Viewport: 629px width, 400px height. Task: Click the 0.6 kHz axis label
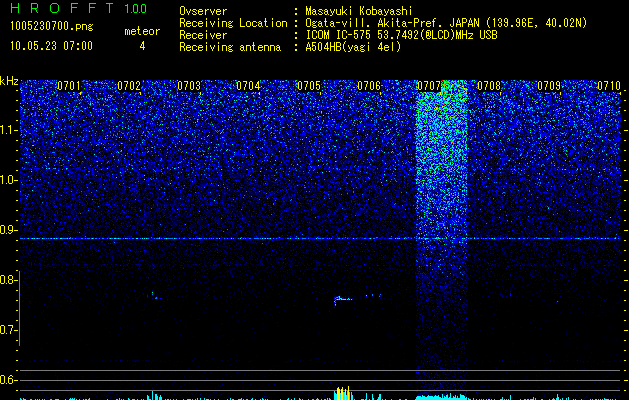pyautogui.click(x=8, y=380)
